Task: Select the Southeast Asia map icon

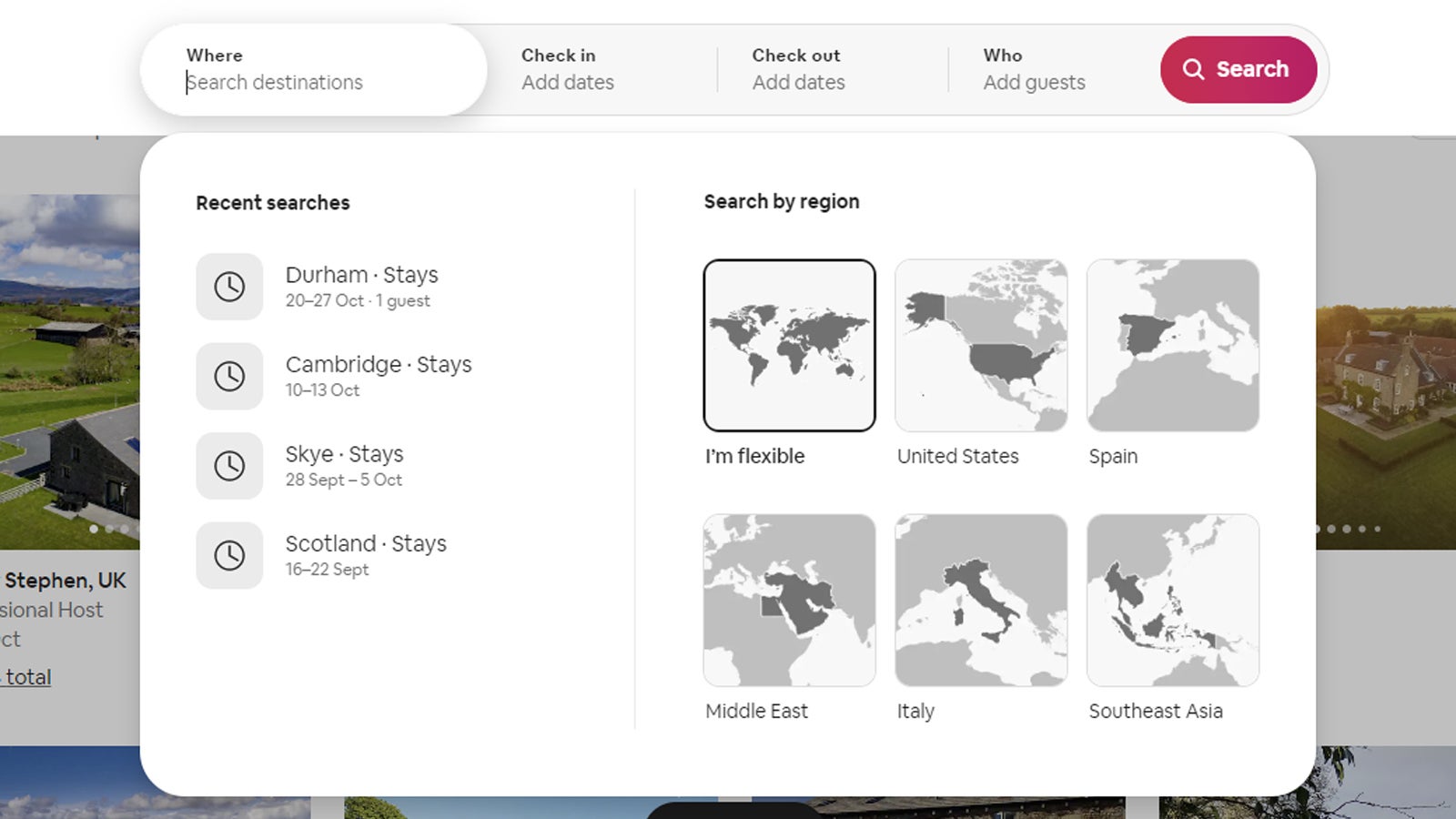Action: pyautogui.click(x=1173, y=601)
